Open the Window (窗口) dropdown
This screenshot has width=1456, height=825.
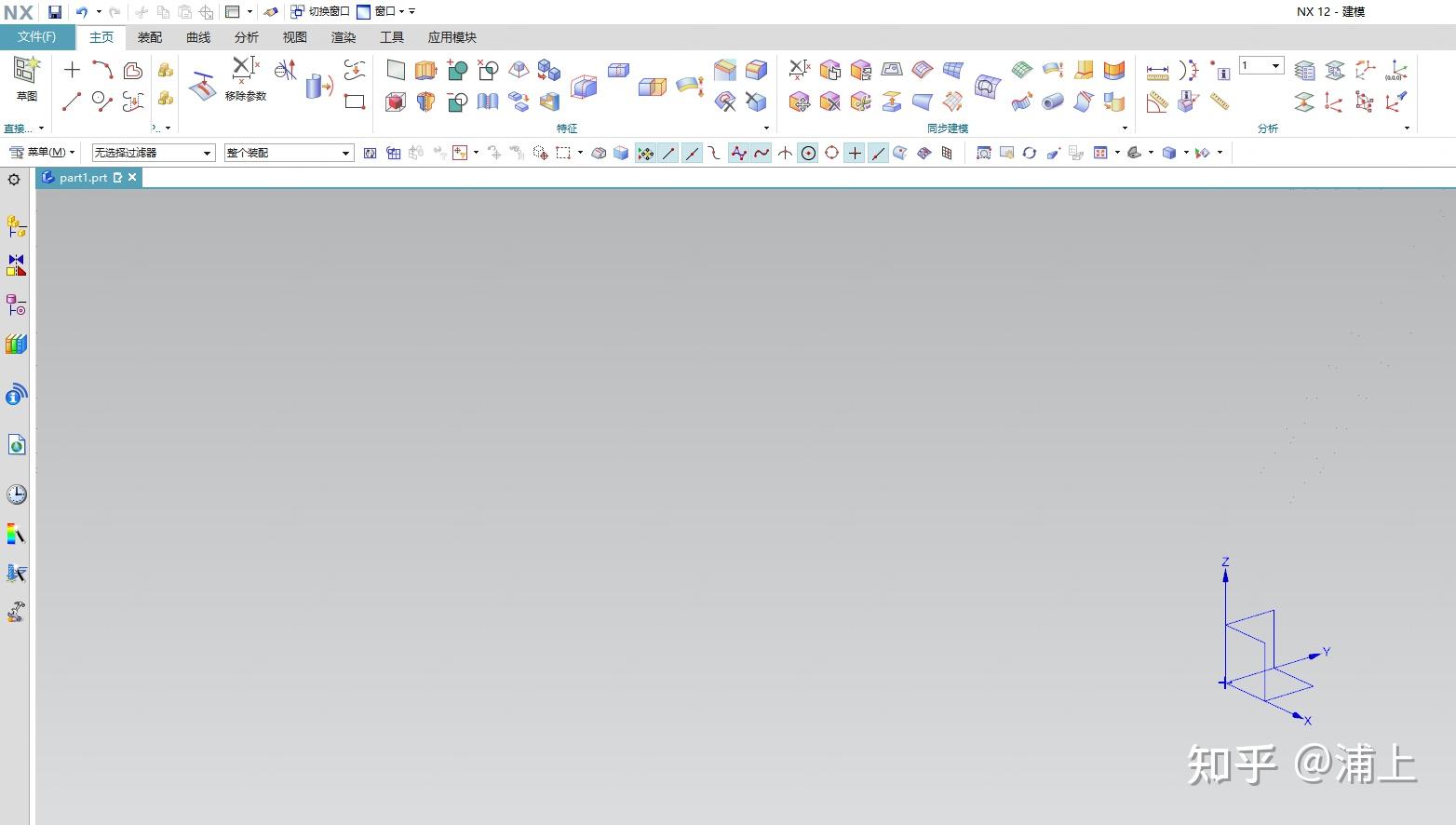(382, 12)
